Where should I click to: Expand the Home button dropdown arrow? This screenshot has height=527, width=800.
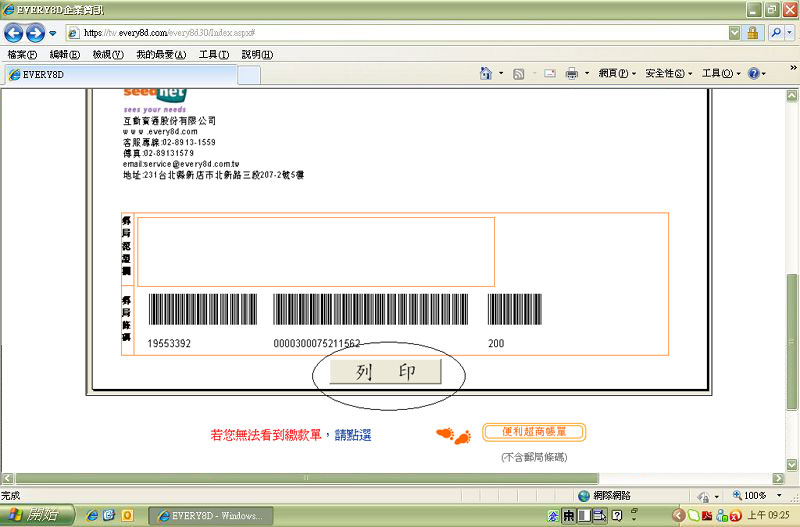click(501, 74)
